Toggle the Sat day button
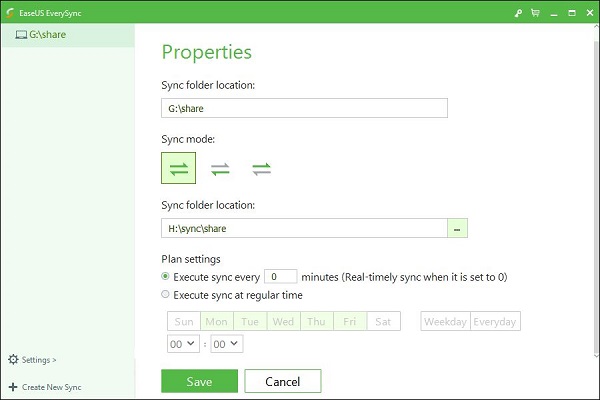600x400 pixels. [x=383, y=321]
